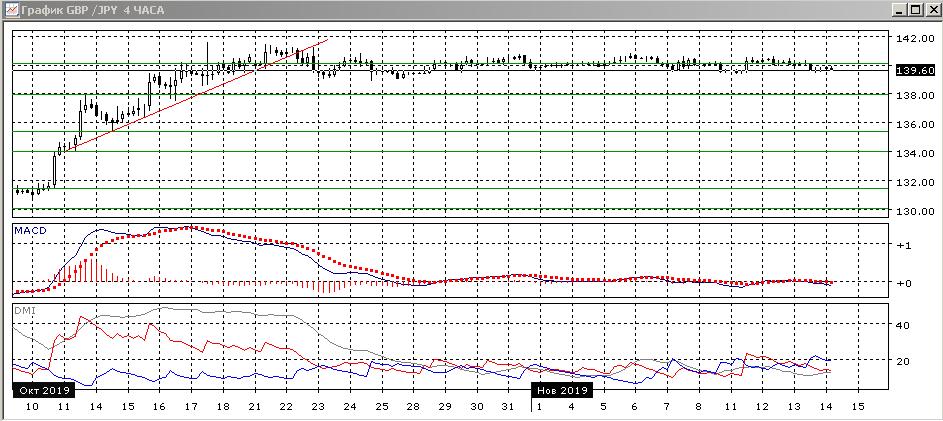Click date label 23 on time axis

[x=318, y=407]
